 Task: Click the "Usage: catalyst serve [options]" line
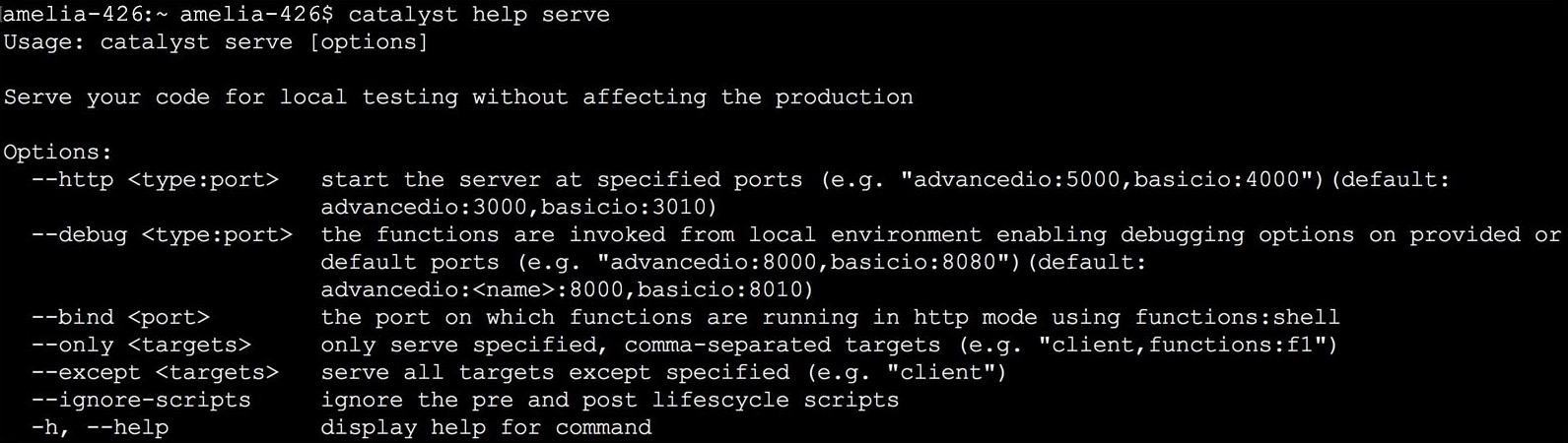pyautogui.click(x=216, y=42)
